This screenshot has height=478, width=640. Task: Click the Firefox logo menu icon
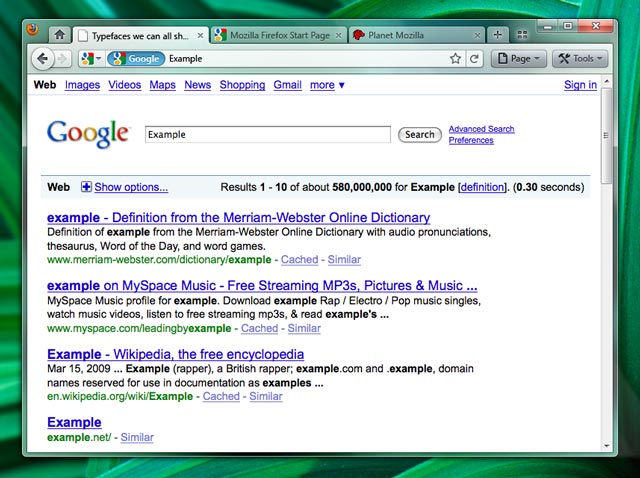(x=33, y=29)
